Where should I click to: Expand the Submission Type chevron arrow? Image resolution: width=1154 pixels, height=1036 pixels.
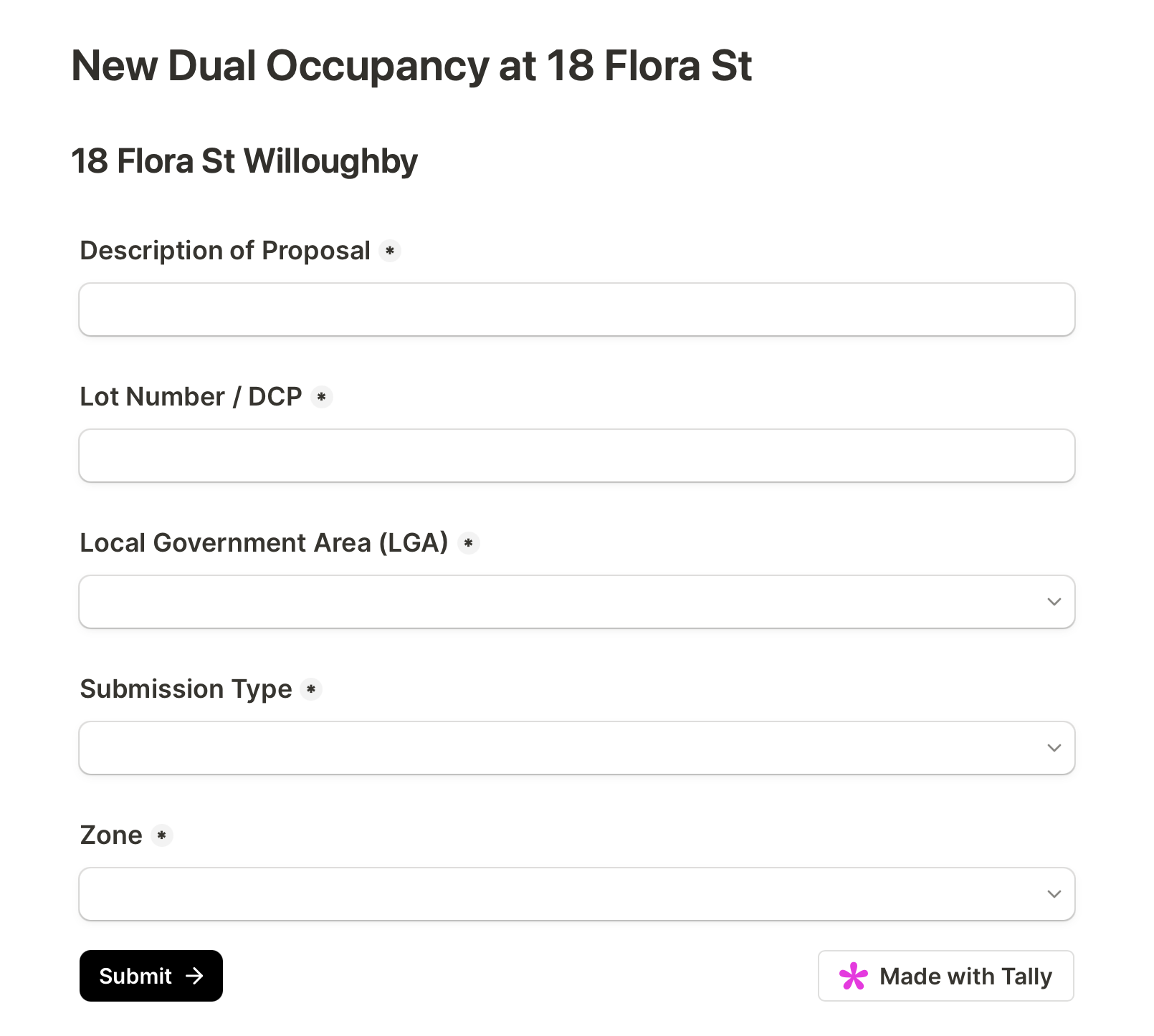[x=1054, y=748]
